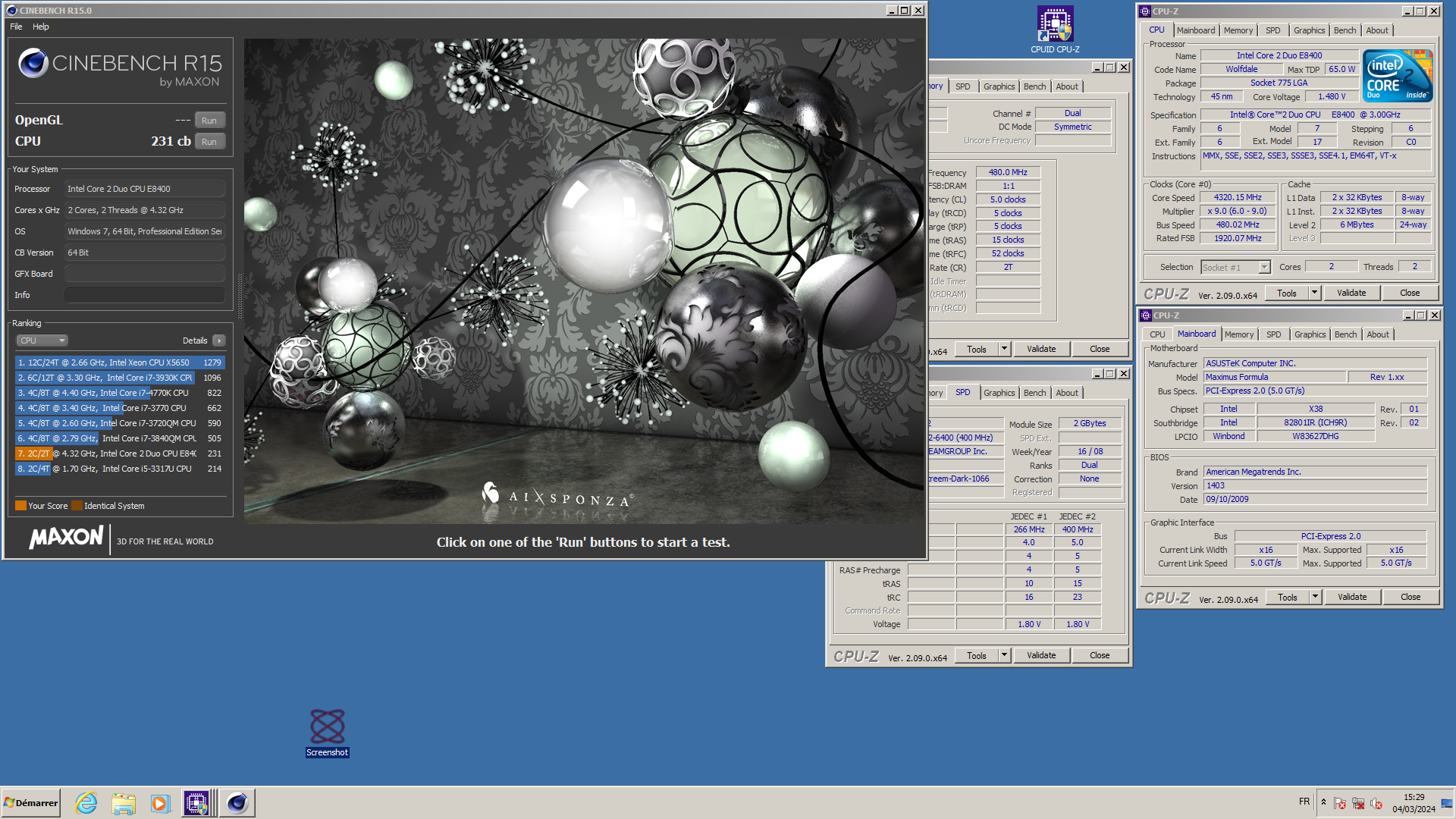Switch to CPU tab in Mainboard CPU-Z window

[1157, 334]
